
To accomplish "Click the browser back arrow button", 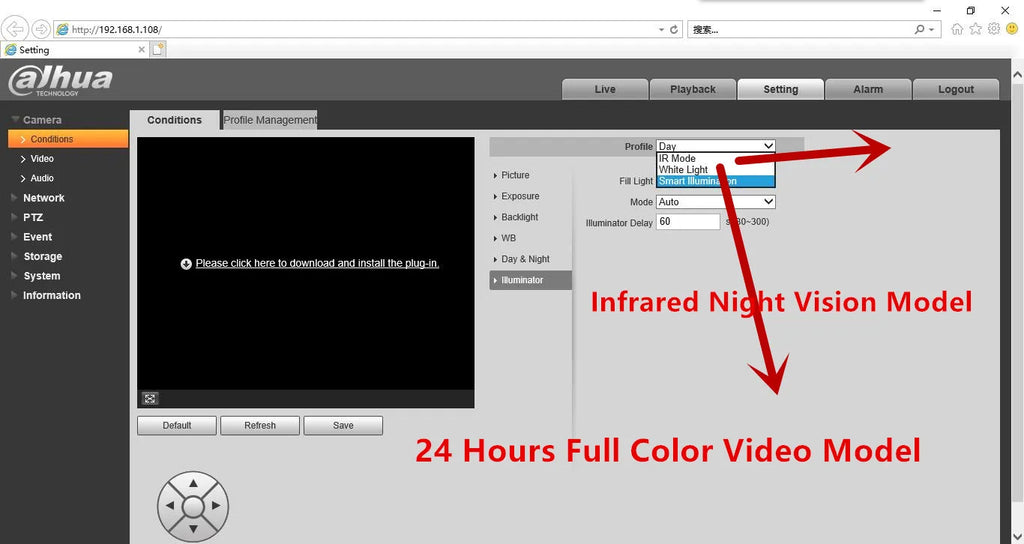I will pos(16,30).
